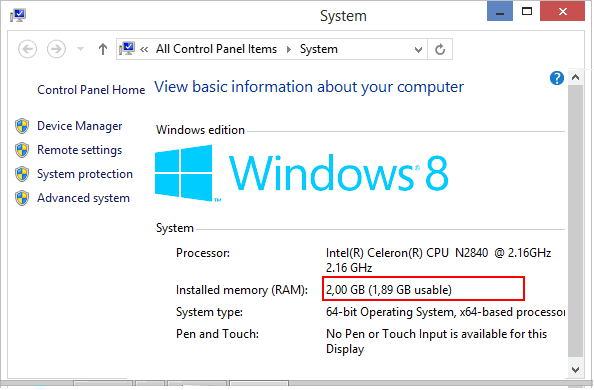Click the System type: label
Viewport: 594px width, 390px height.
click(209, 312)
